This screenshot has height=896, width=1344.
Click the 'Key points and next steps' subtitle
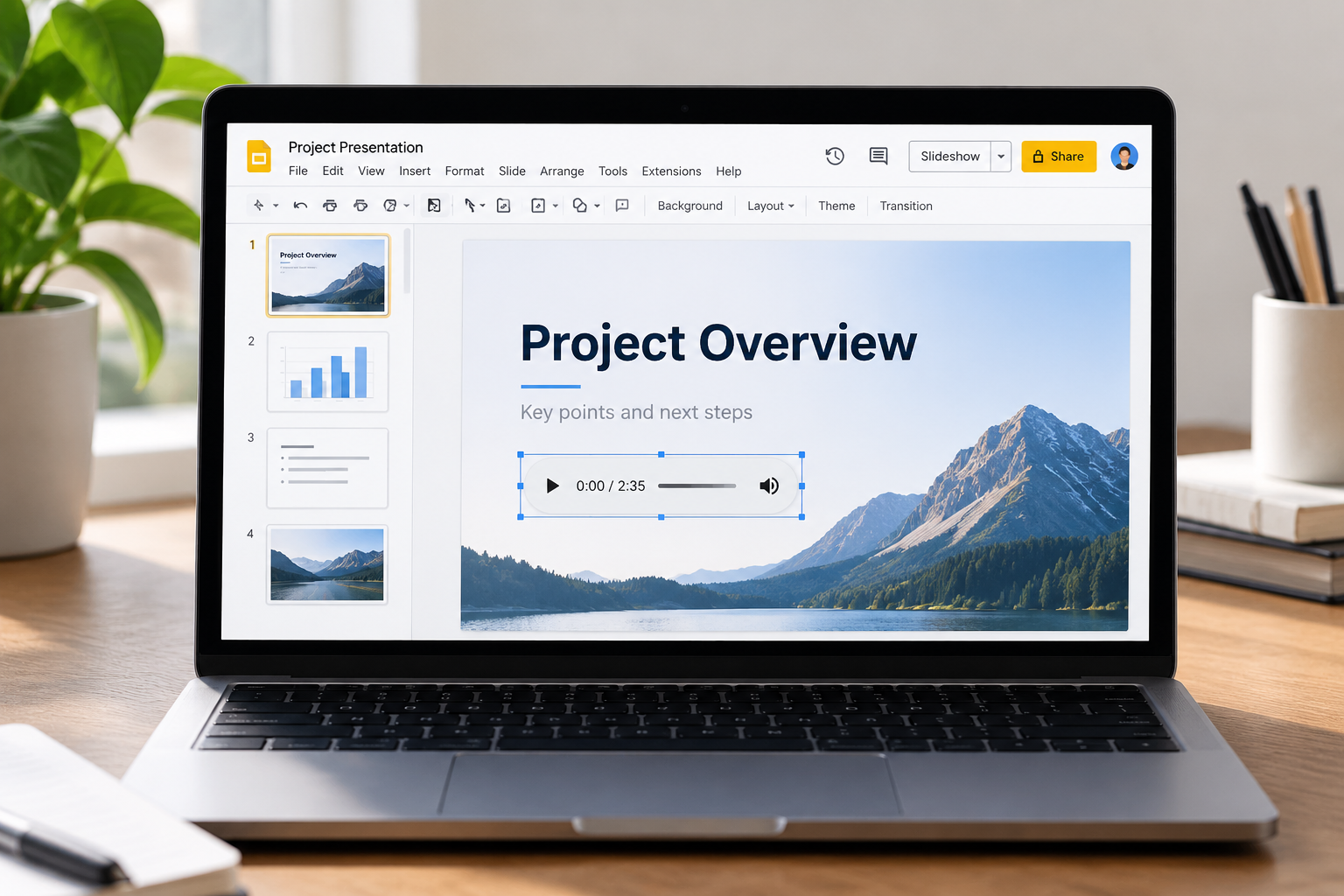click(x=636, y=412)
